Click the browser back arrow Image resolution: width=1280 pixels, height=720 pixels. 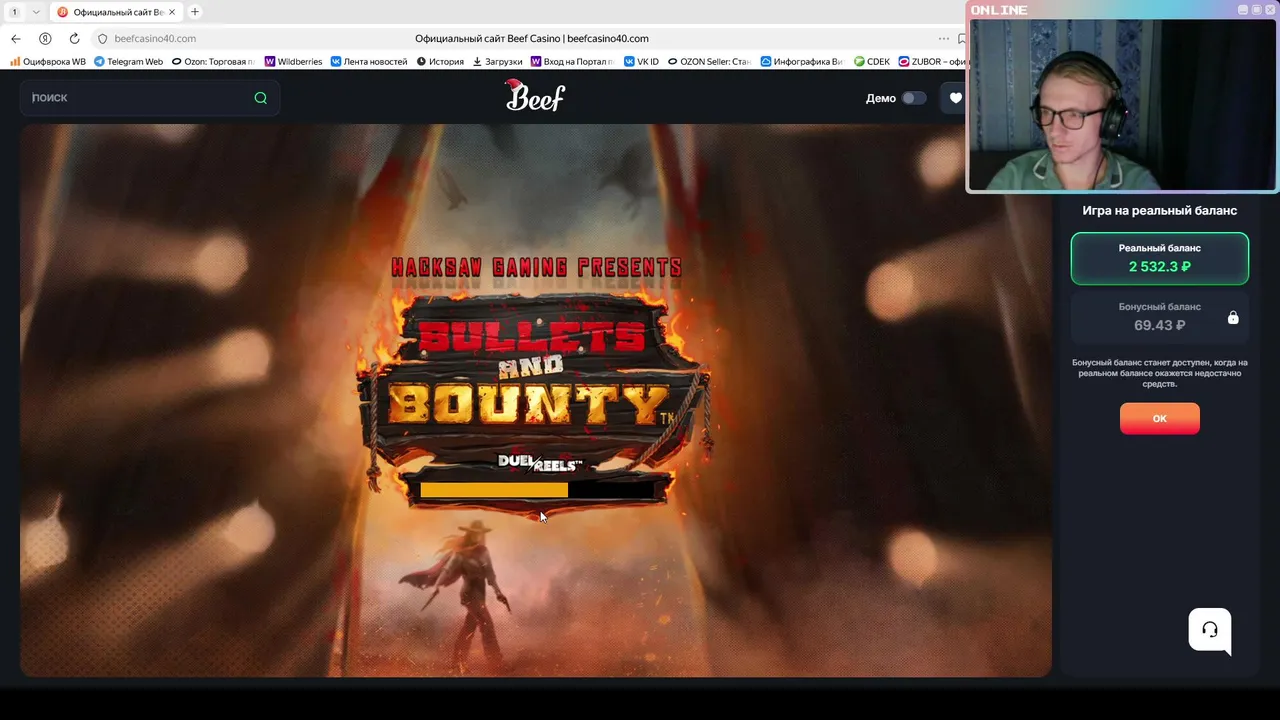click(x=16, y=38)
